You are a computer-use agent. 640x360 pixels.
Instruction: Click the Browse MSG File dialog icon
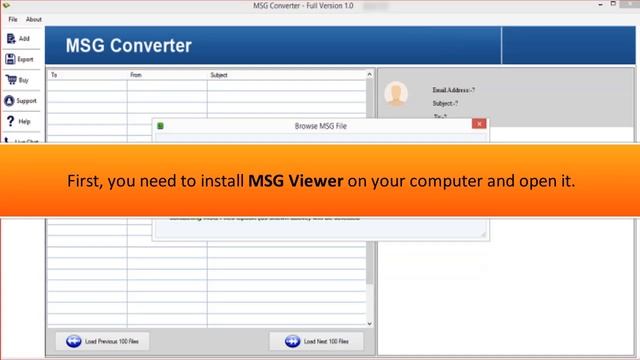(160, 126)
